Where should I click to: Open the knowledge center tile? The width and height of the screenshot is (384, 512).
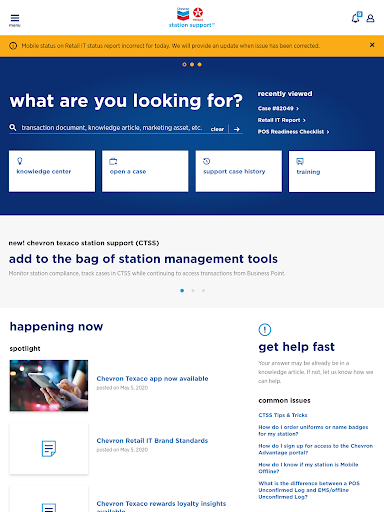52,171
